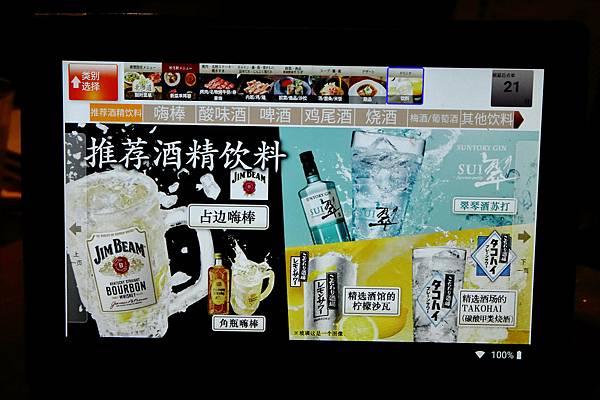The height and width of the screenshot is (400, 600).
Task: Switch to the 啤酒 tab
Action: pos(275,116)
